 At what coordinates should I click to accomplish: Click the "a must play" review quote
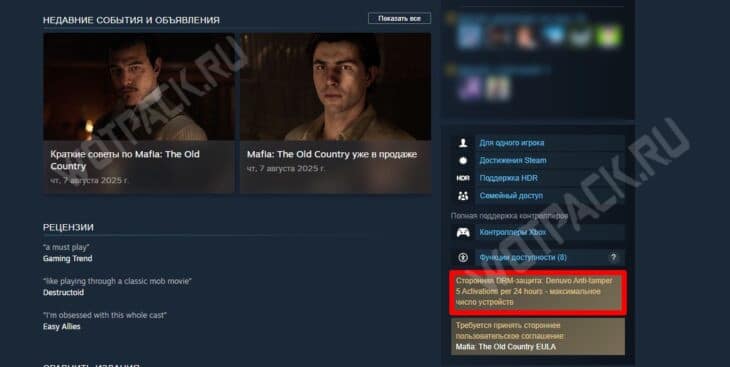(66, 247)
